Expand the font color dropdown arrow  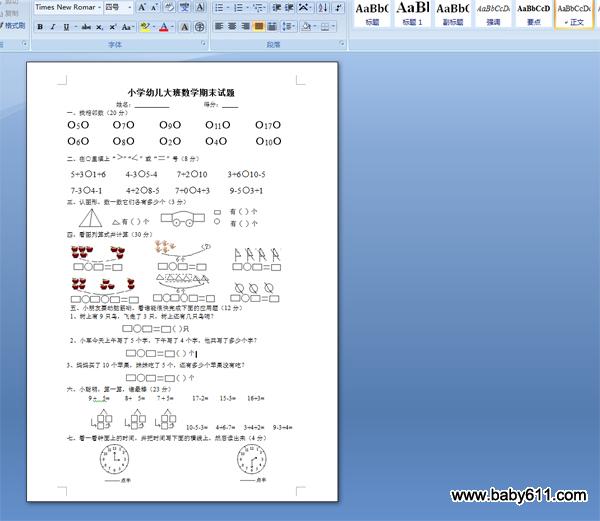click(173, 27)
